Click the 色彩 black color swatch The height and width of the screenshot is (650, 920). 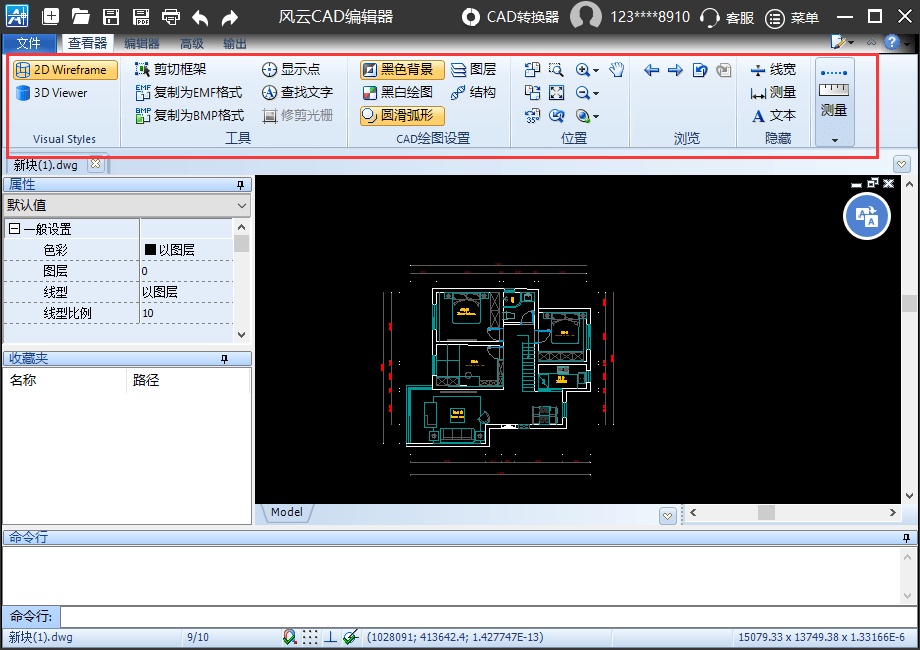(x=151, y=250)
